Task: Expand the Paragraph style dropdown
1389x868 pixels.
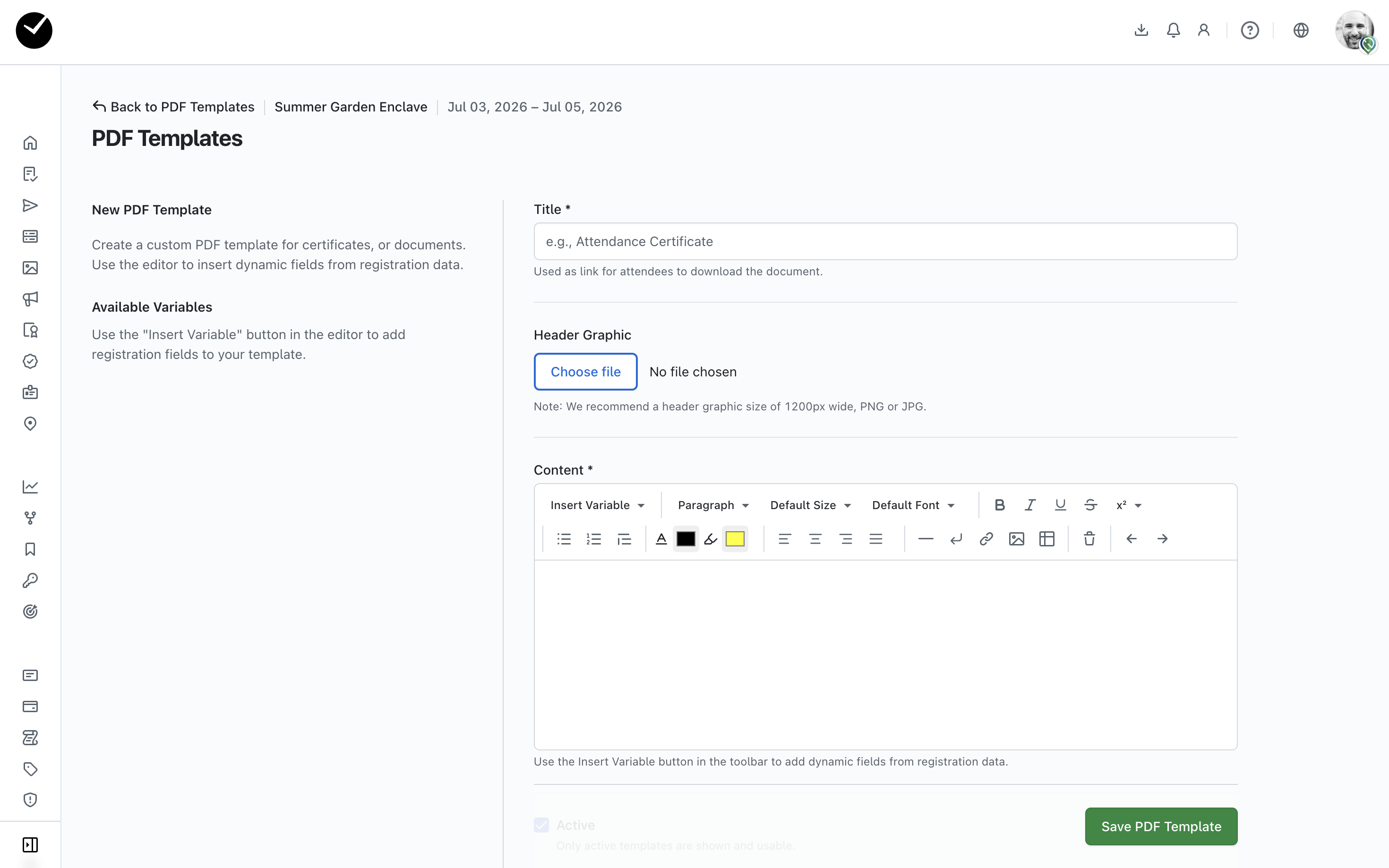Action: coord(713,505)
